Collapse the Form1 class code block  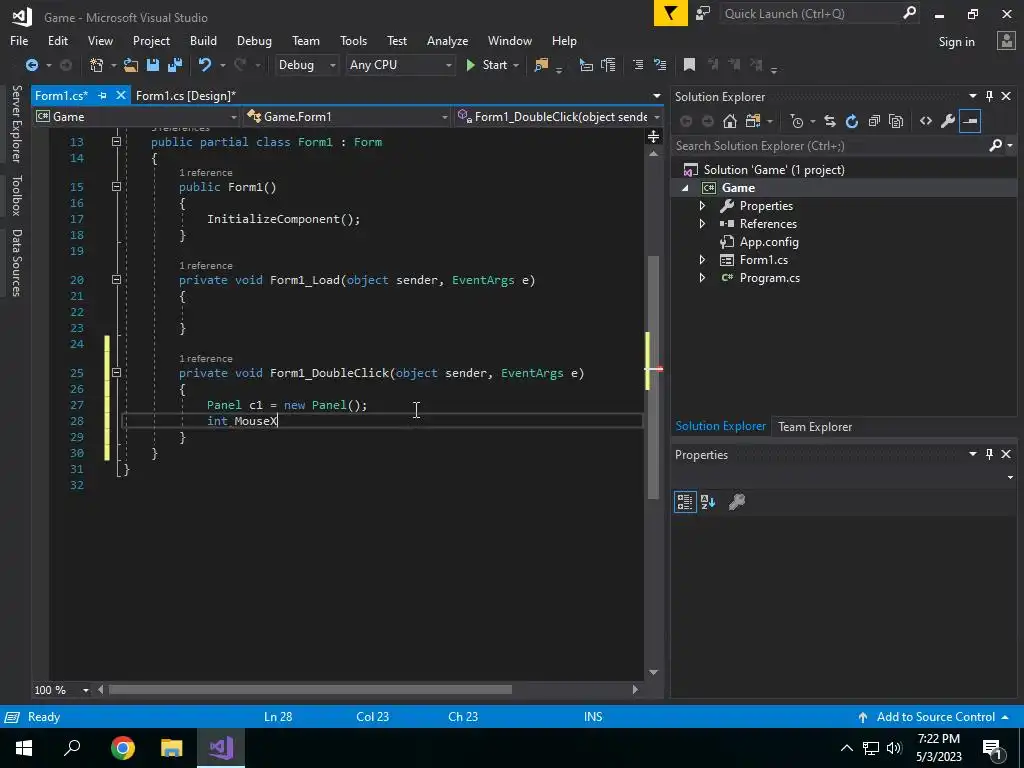(x=116, y=142)
